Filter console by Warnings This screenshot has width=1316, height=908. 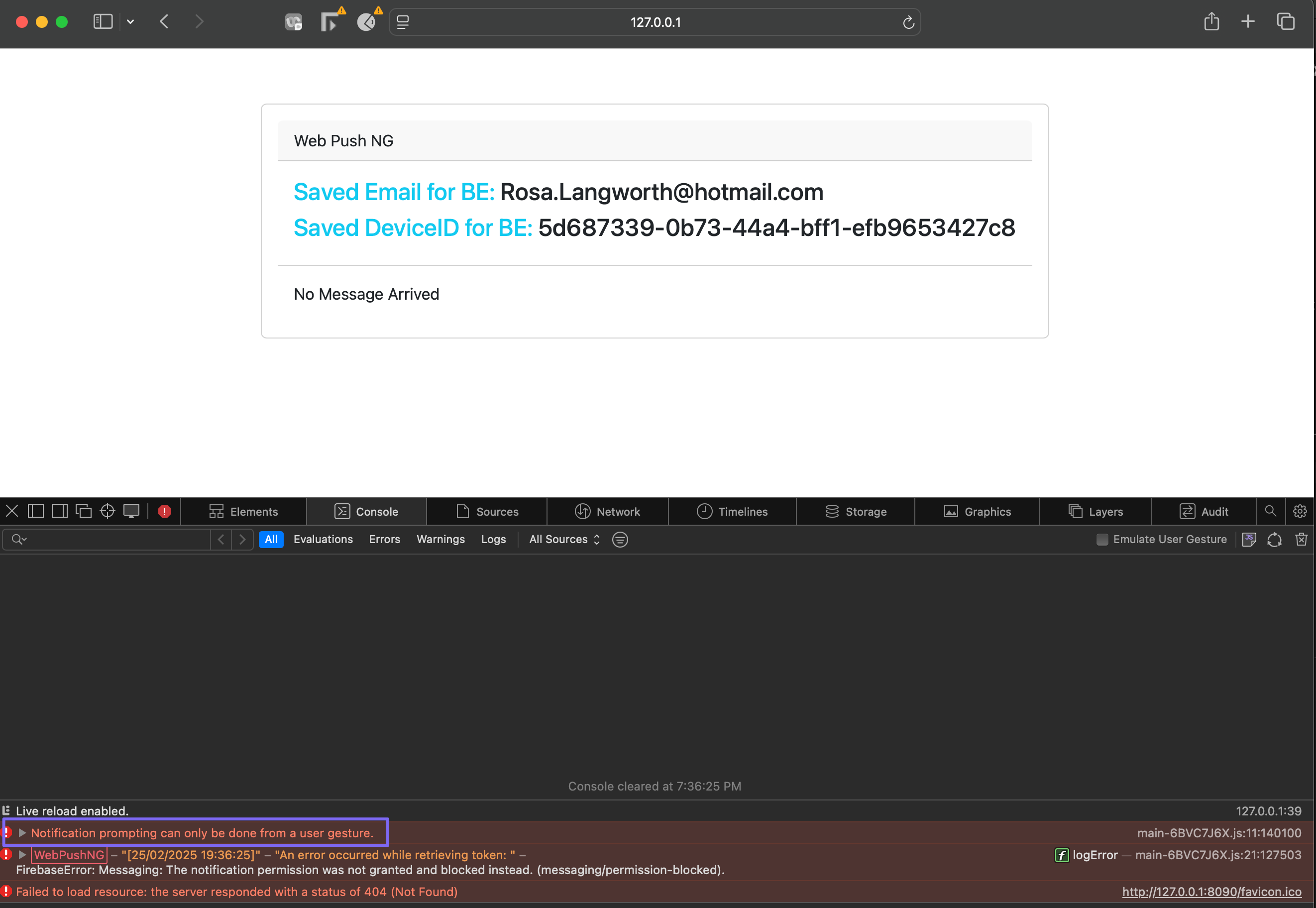click(441, 539)
